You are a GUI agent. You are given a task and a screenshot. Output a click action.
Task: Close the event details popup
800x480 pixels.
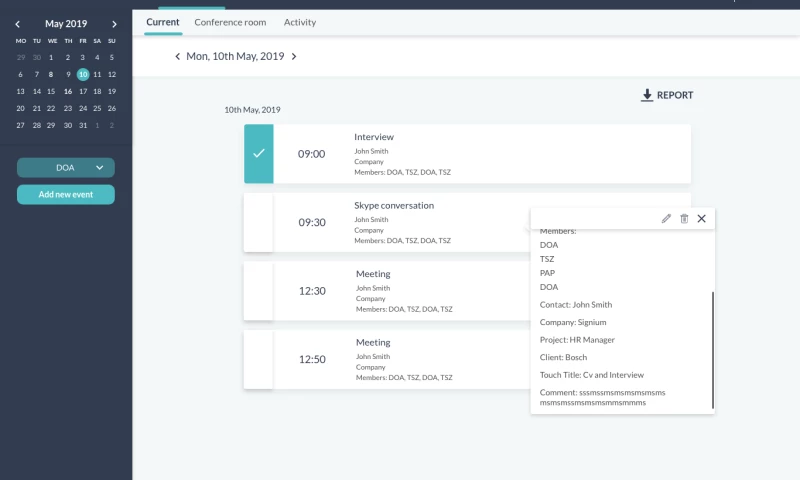click(702, 219)
